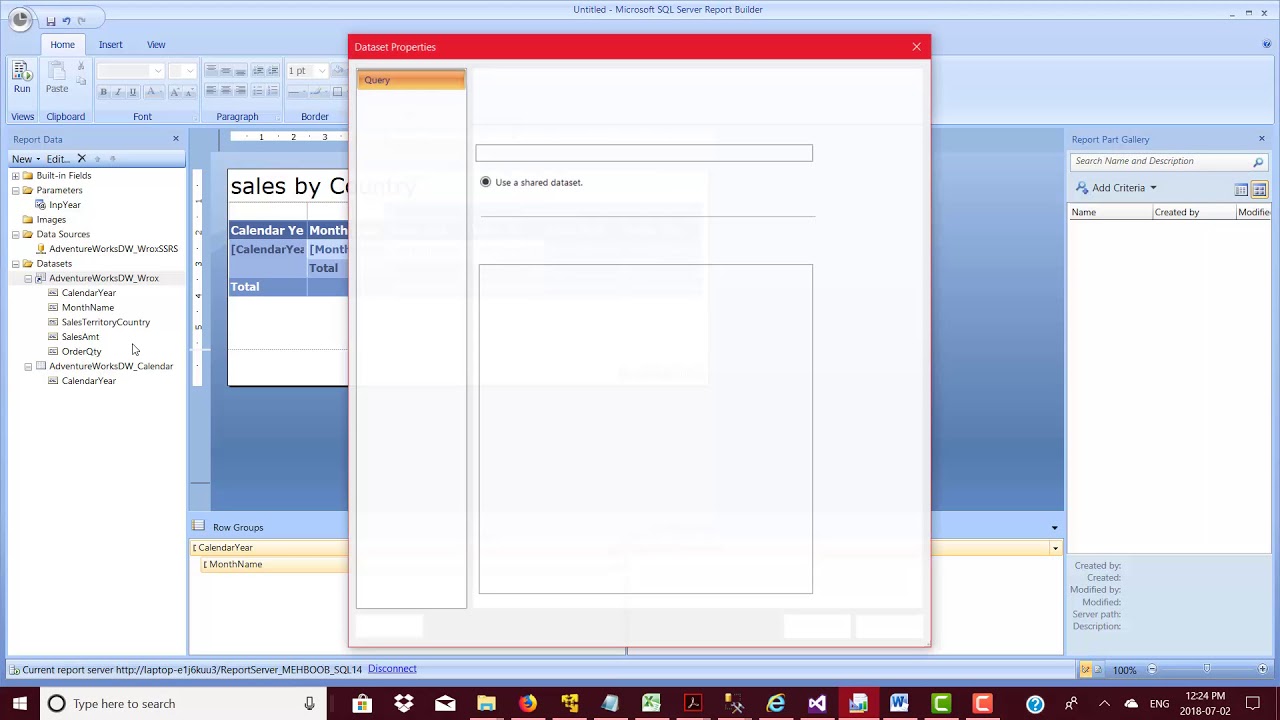Close the Dataset Properties dialog
This screenshot has width=1280, height=720.
pyautogui.click(x=916, y=47)
